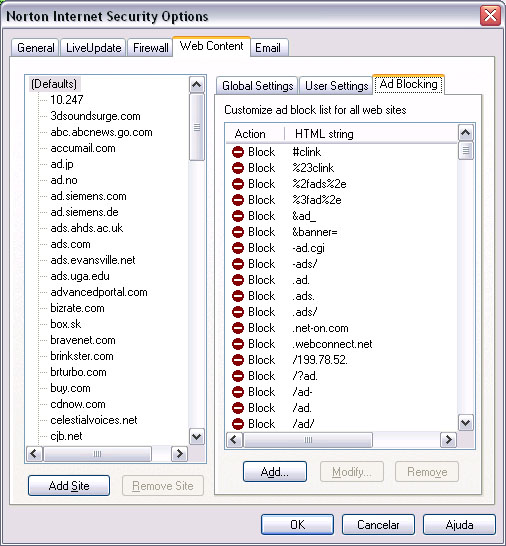Confirm the dialog with OK

(x=297, y=524)
